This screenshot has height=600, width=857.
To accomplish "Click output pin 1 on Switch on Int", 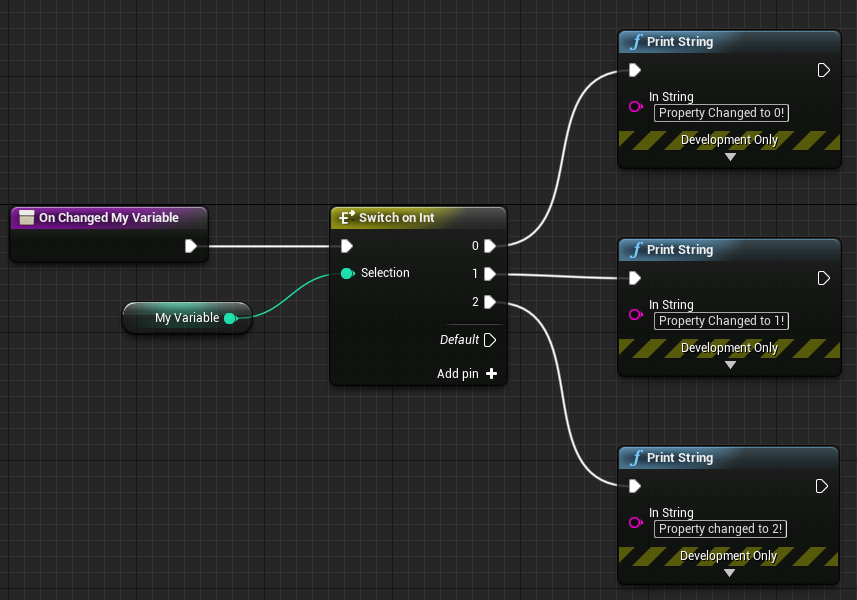I will (x=490, y=273).
